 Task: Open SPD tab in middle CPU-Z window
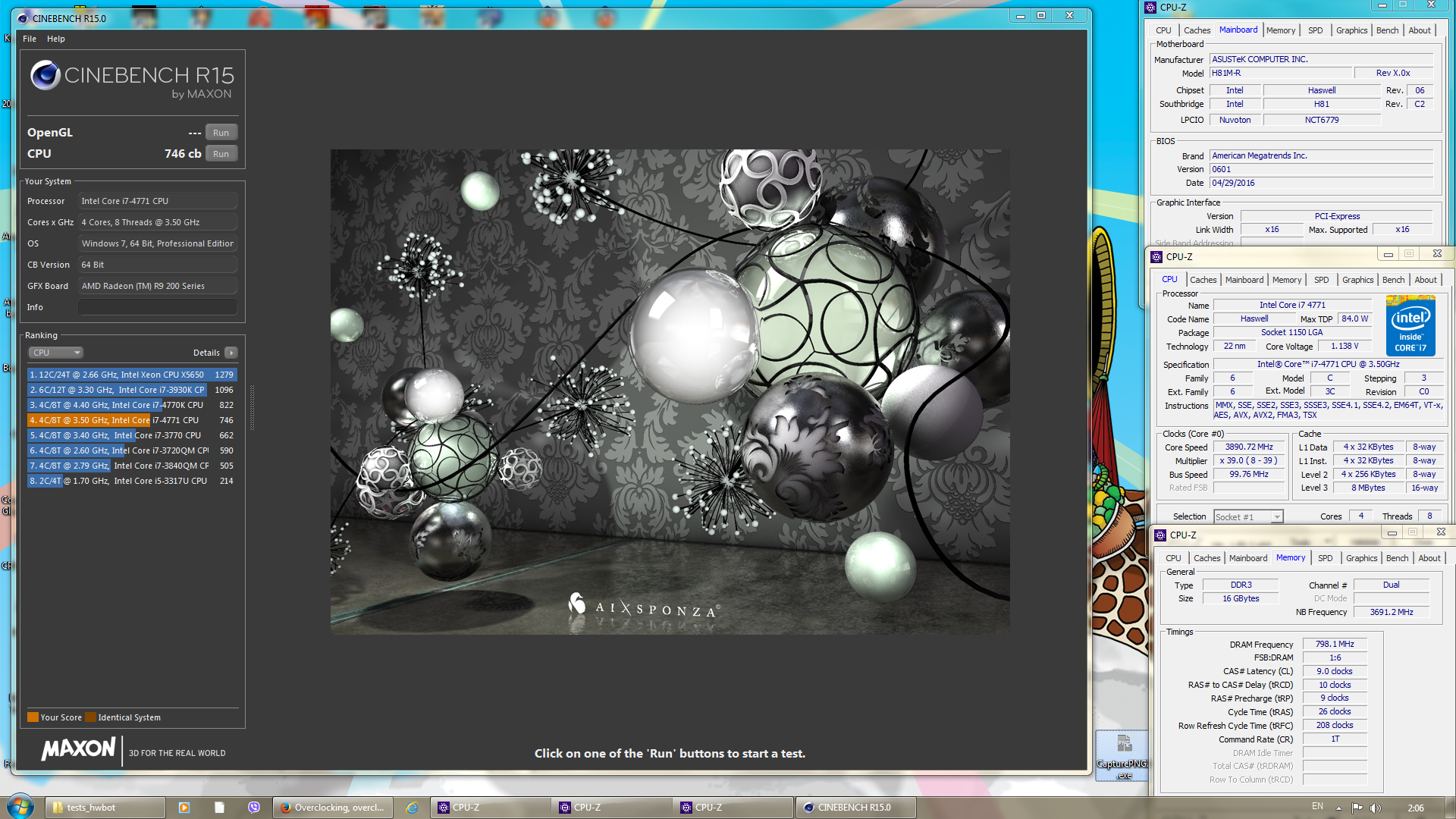pos(1321,280)
